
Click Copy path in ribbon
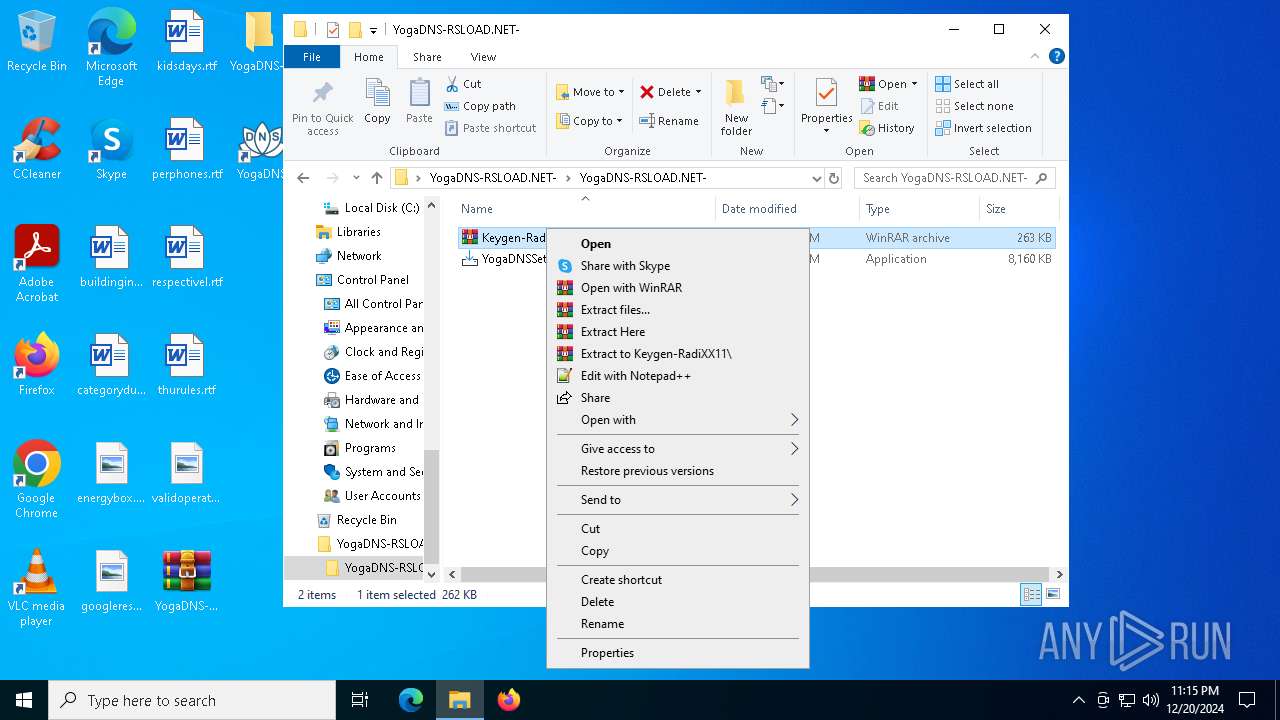[x=481, y=106]
